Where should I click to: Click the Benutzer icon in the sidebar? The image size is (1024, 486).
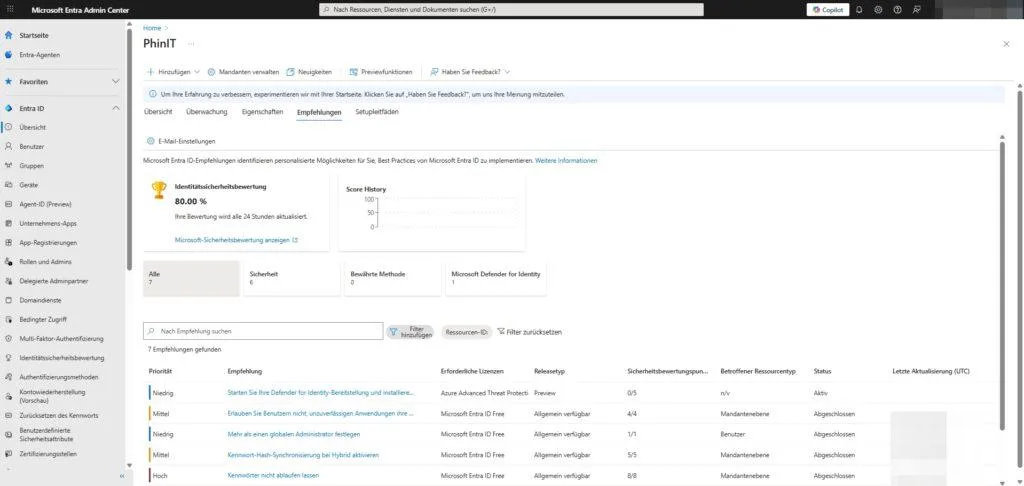pos(9,147)
